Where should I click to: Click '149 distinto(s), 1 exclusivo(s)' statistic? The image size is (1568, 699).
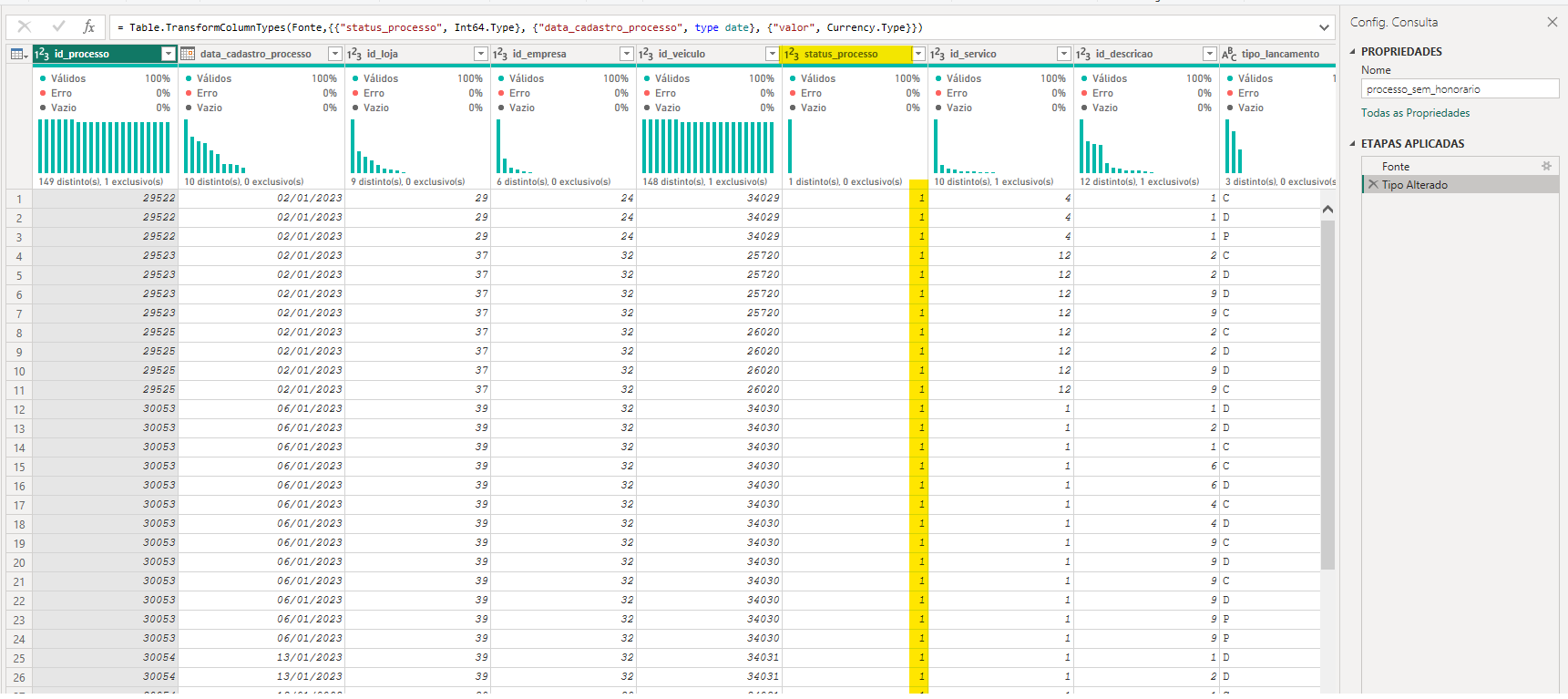[x=101, y=181]
